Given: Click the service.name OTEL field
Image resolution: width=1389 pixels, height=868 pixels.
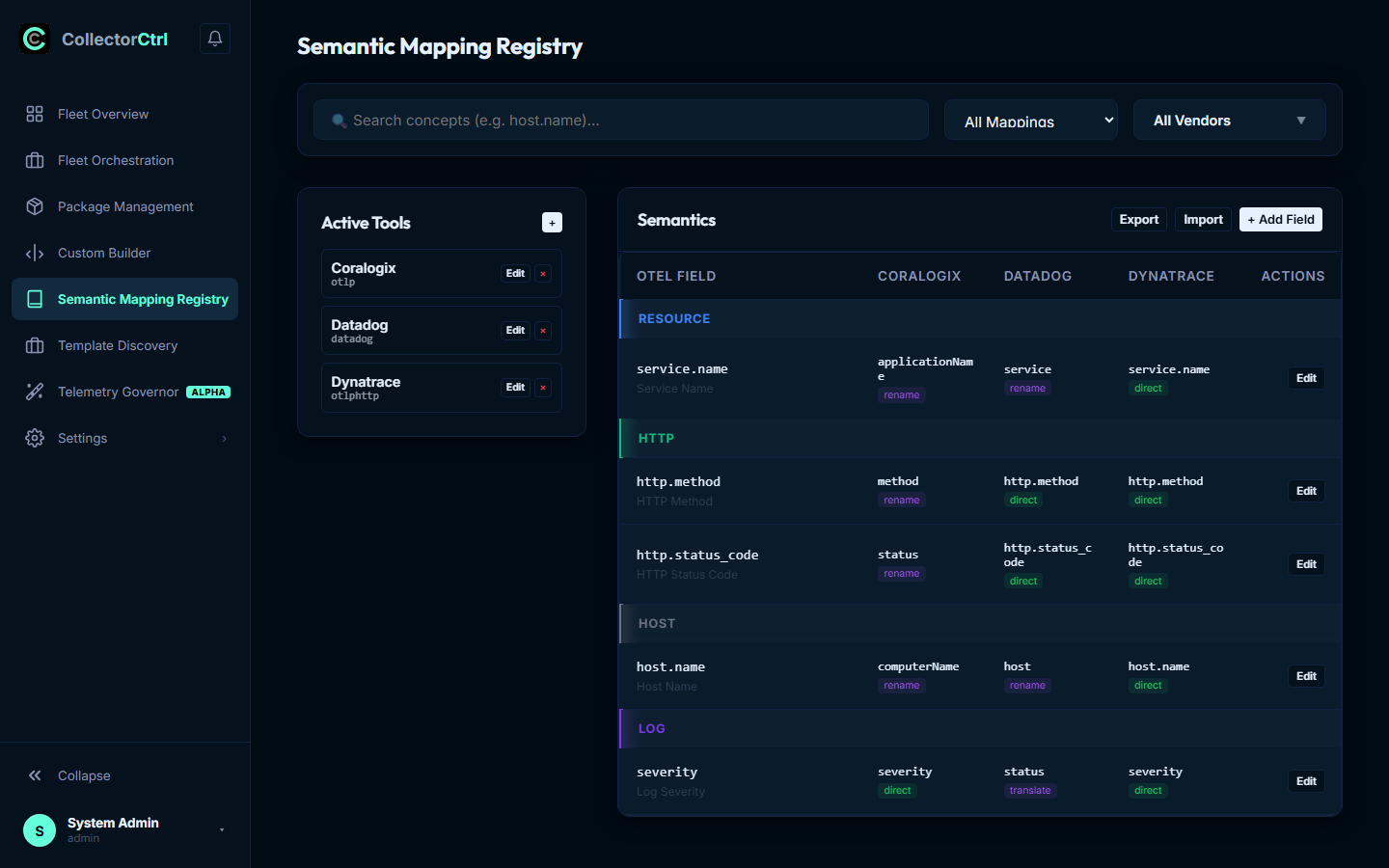Looking at the screenshot, I should pyautogui.click(x=682, y=369).
